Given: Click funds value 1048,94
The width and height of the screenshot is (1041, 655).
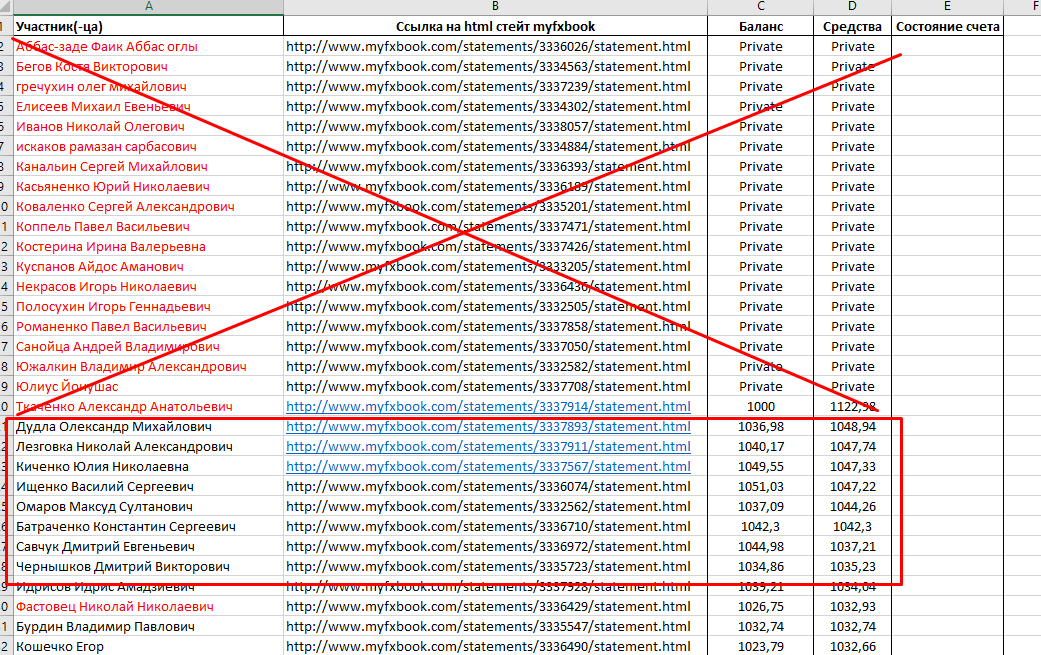Looking at the screenshot, I should (852, 426).
